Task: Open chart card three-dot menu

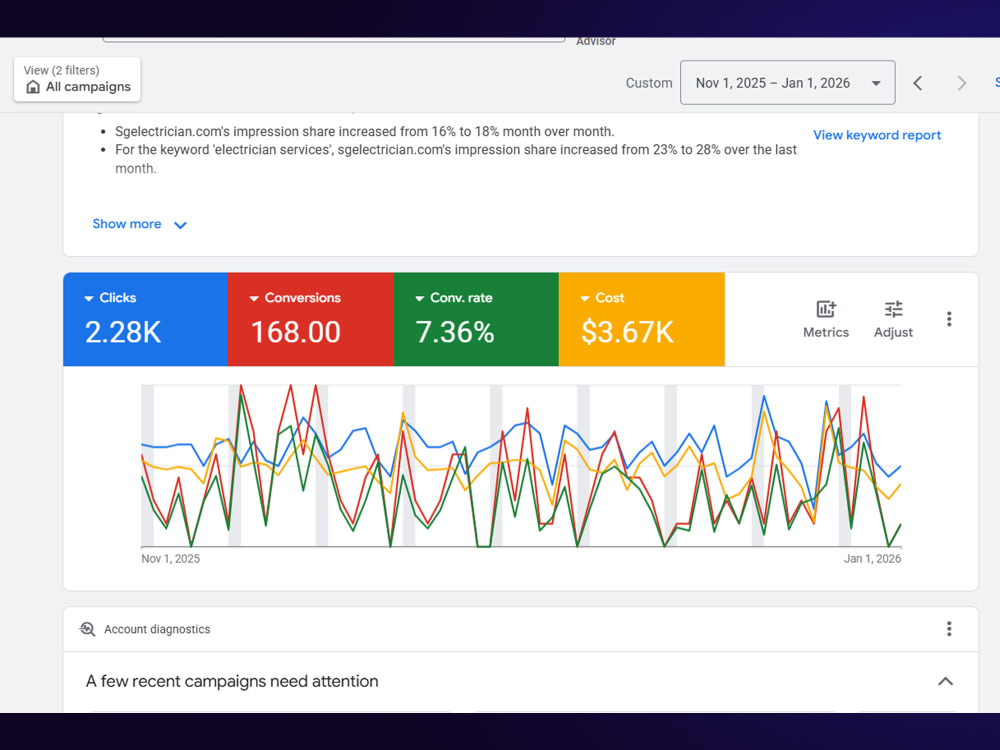Action: [x=949, y=319]
